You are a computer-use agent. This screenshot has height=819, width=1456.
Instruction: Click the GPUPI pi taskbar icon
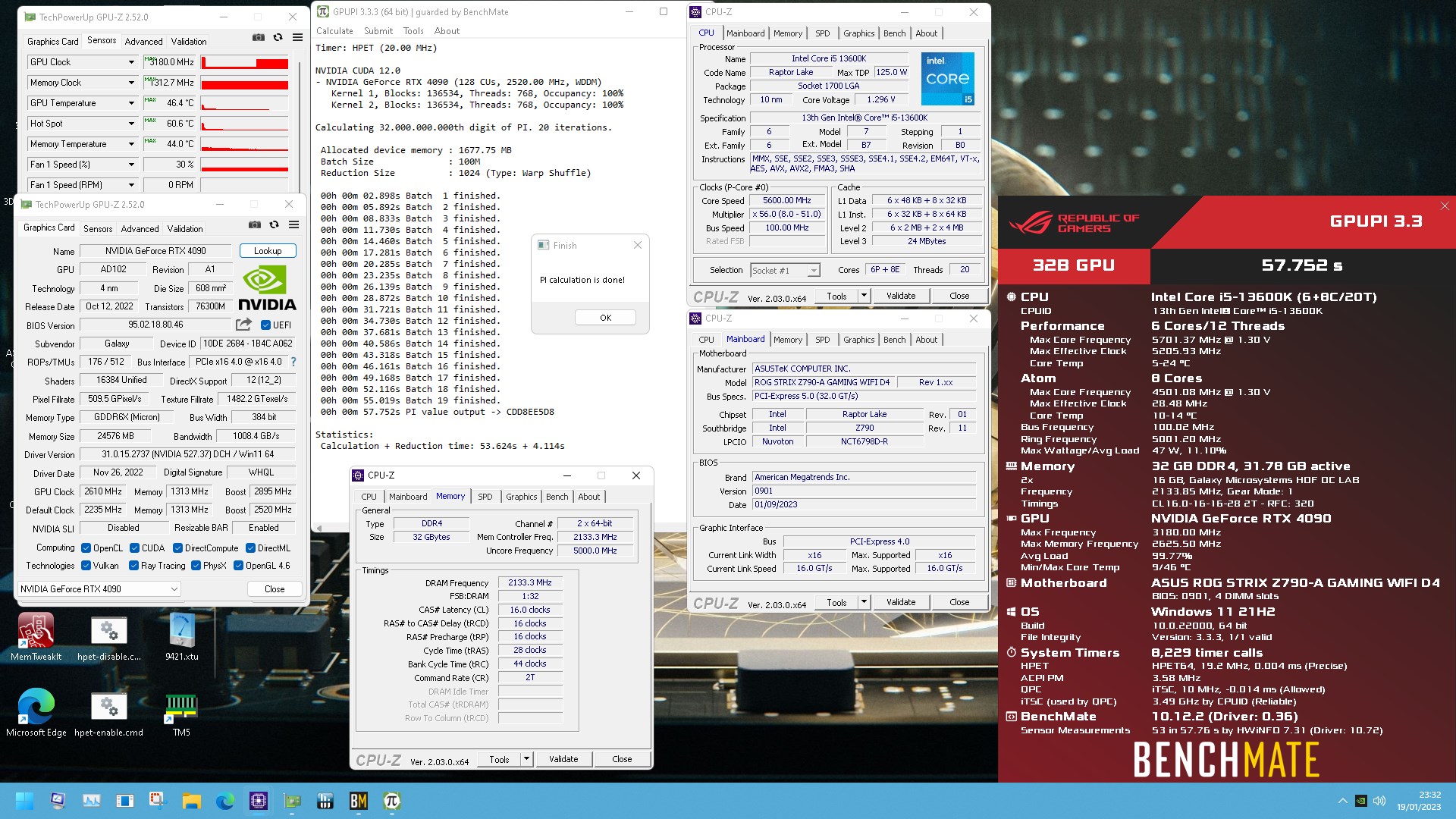pyautogui.click(x=392, y=801)
